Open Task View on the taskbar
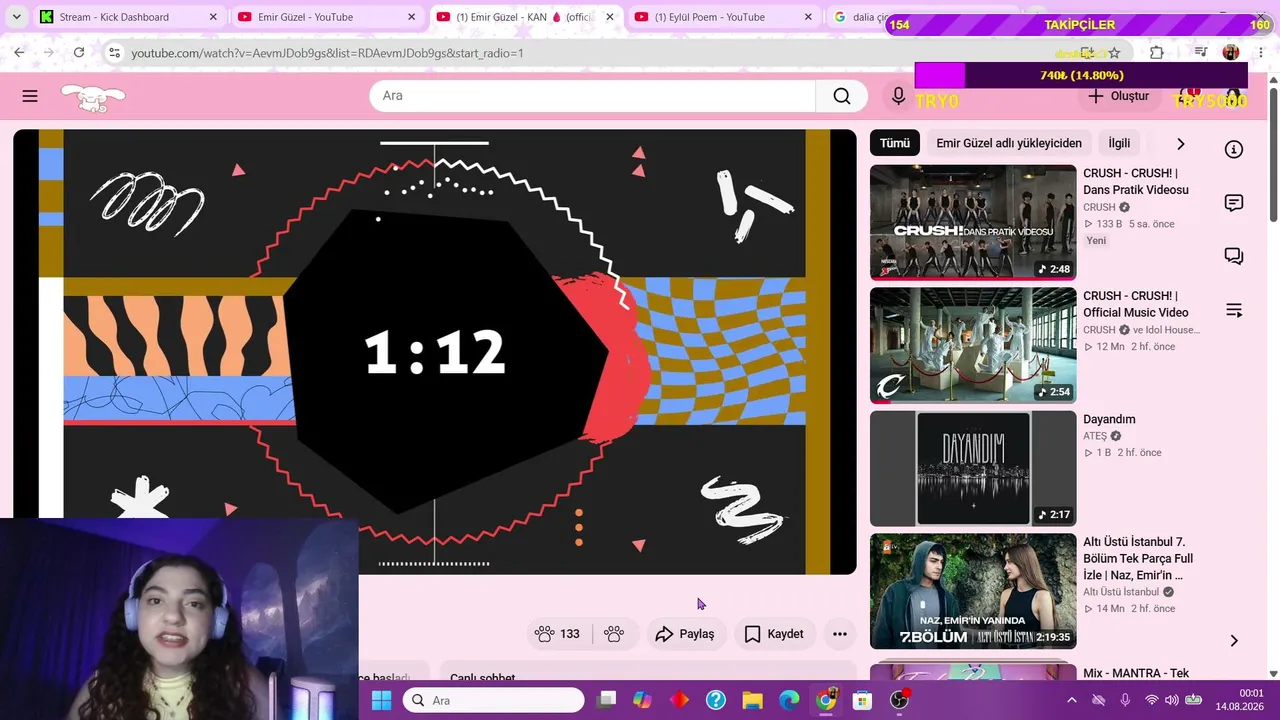The image size is (1280, 720). coord(606,700)
